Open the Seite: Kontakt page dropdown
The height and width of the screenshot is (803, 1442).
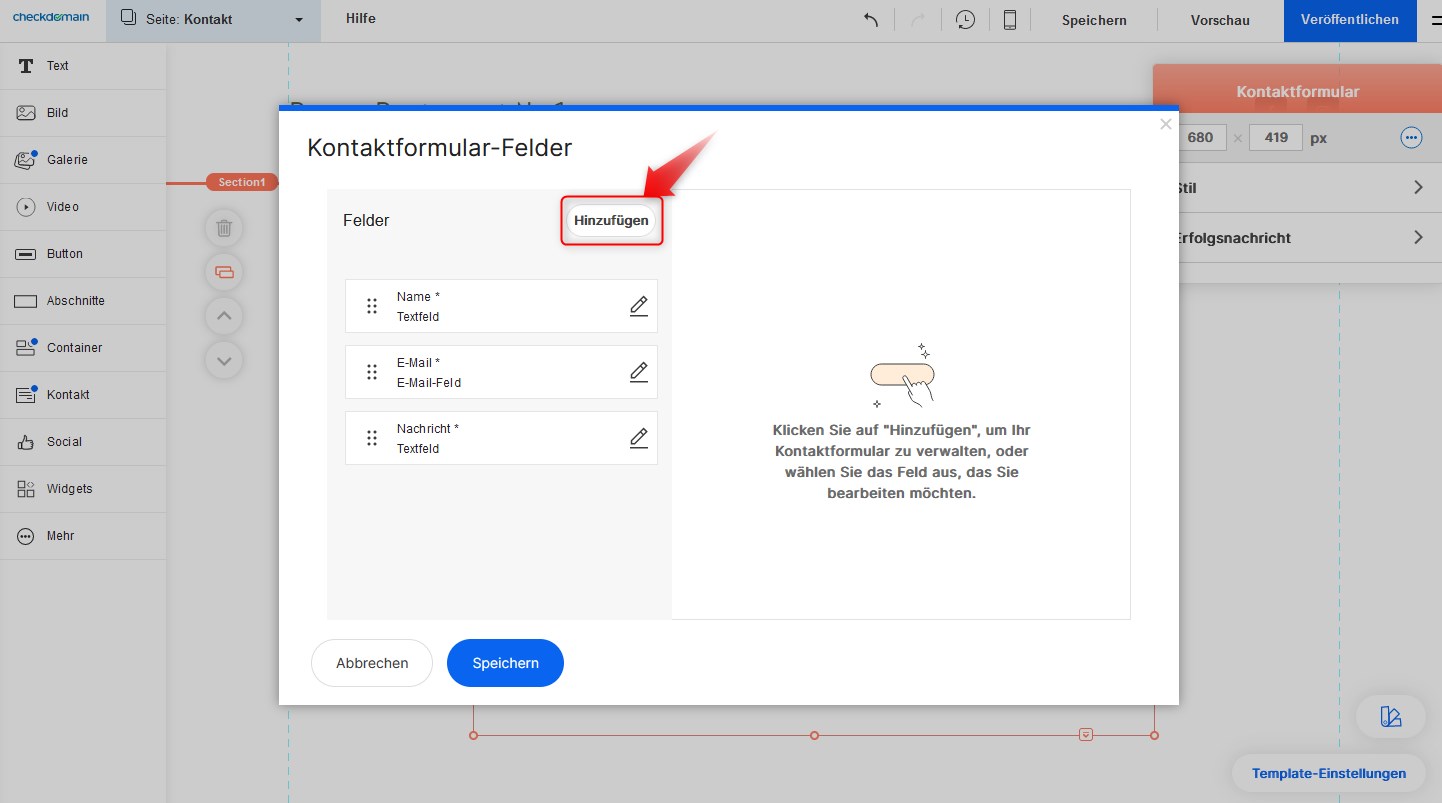pos(212,19)
